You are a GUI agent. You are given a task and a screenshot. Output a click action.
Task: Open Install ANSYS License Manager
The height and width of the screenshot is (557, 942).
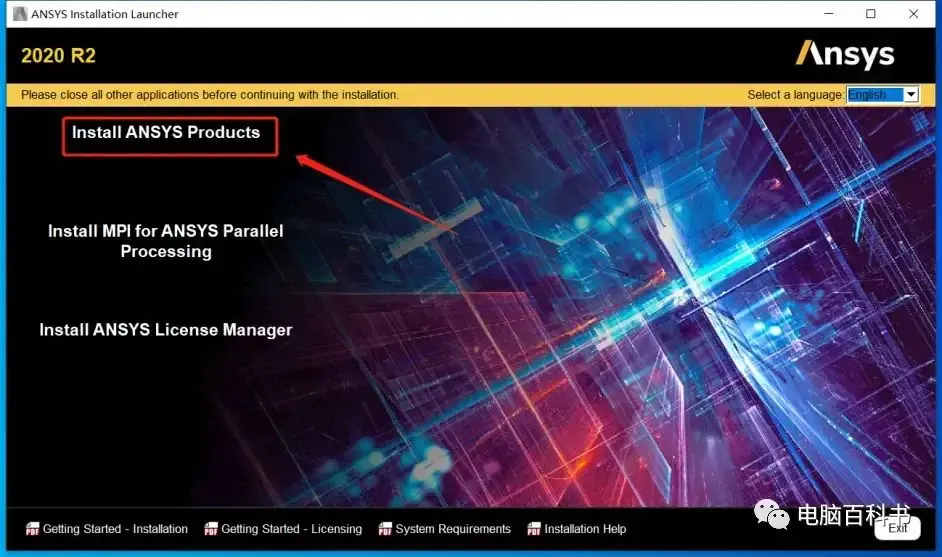tap(166, 330)
